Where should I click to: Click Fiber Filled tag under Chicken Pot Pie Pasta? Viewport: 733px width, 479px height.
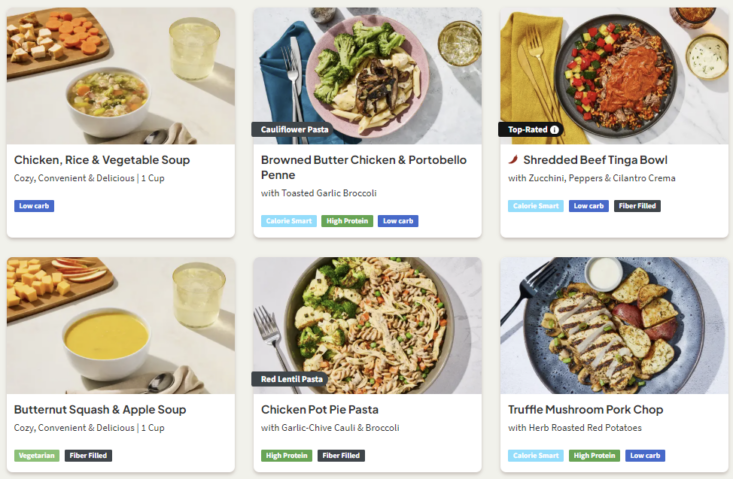[341, 456]
